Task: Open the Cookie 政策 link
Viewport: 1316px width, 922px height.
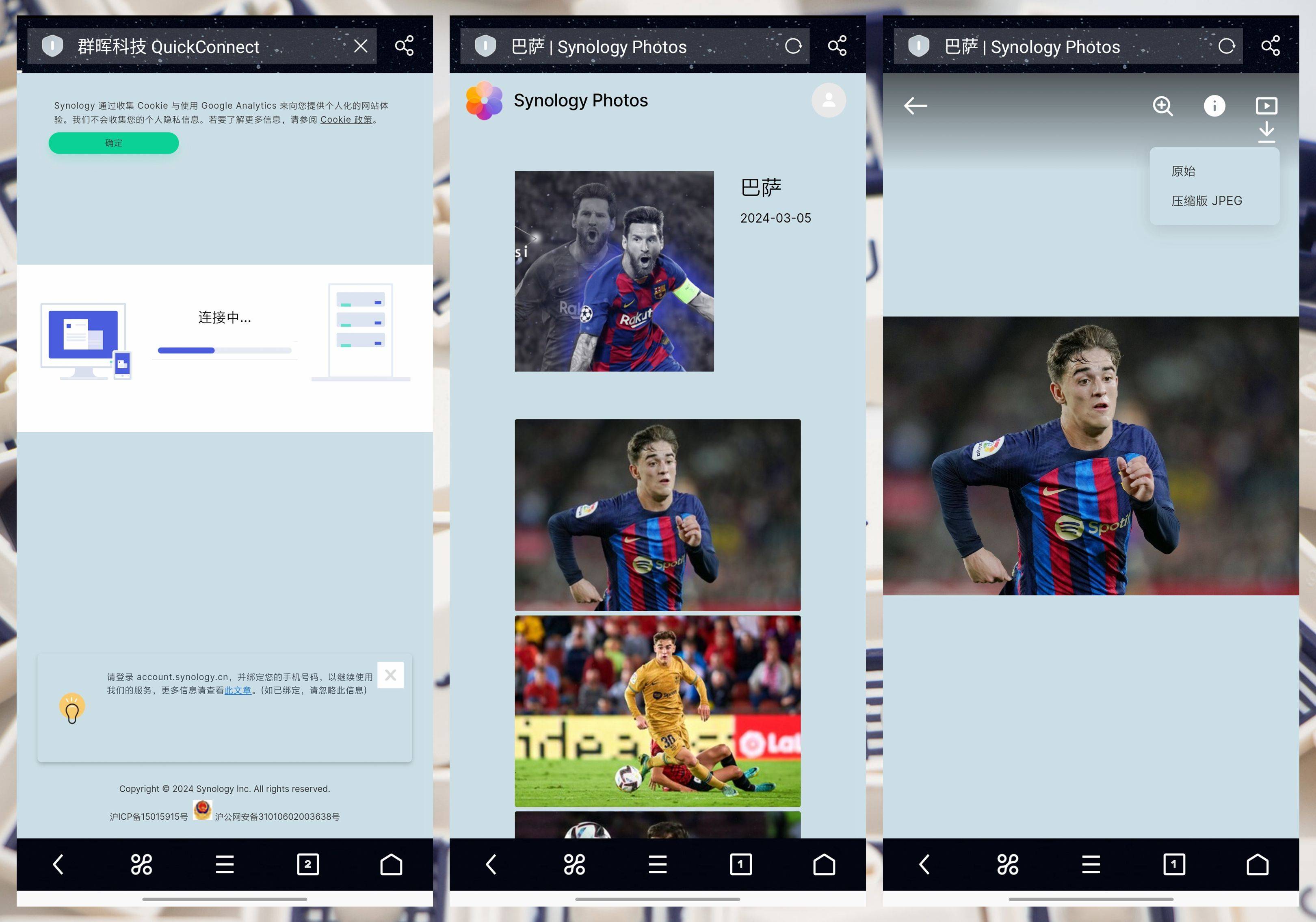Action: 346,120
